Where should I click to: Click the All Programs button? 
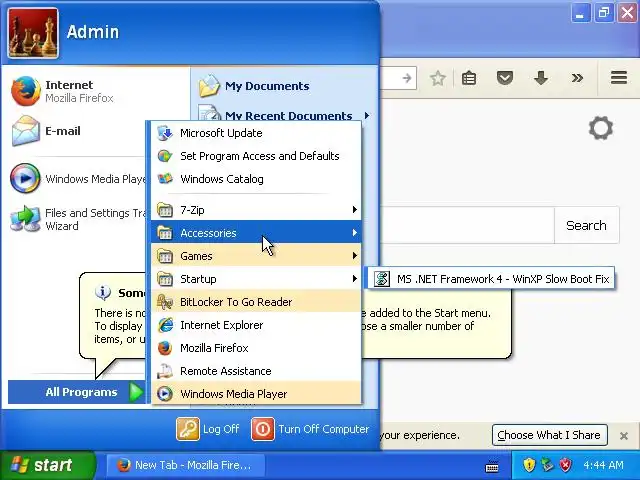(x=77, y=392)
